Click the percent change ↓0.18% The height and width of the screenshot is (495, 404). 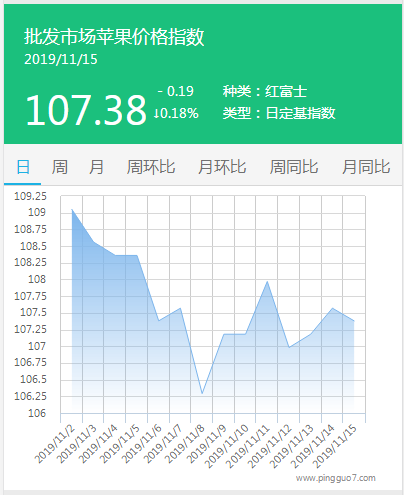click(x=176, y=113)
